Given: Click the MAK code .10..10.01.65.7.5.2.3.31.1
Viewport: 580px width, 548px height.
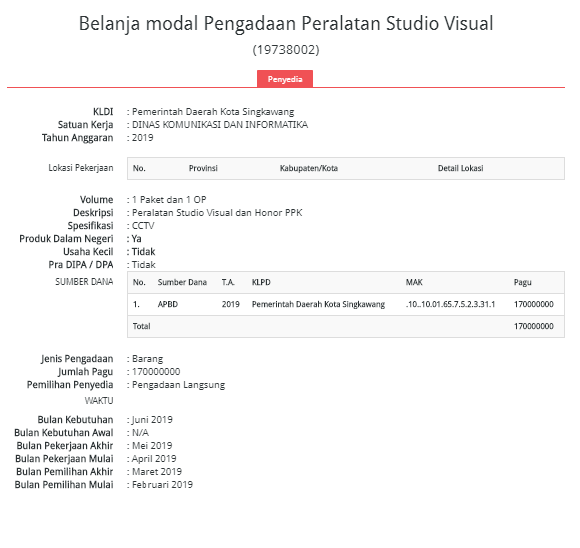Looking at the screenshot, I should 450,305.
